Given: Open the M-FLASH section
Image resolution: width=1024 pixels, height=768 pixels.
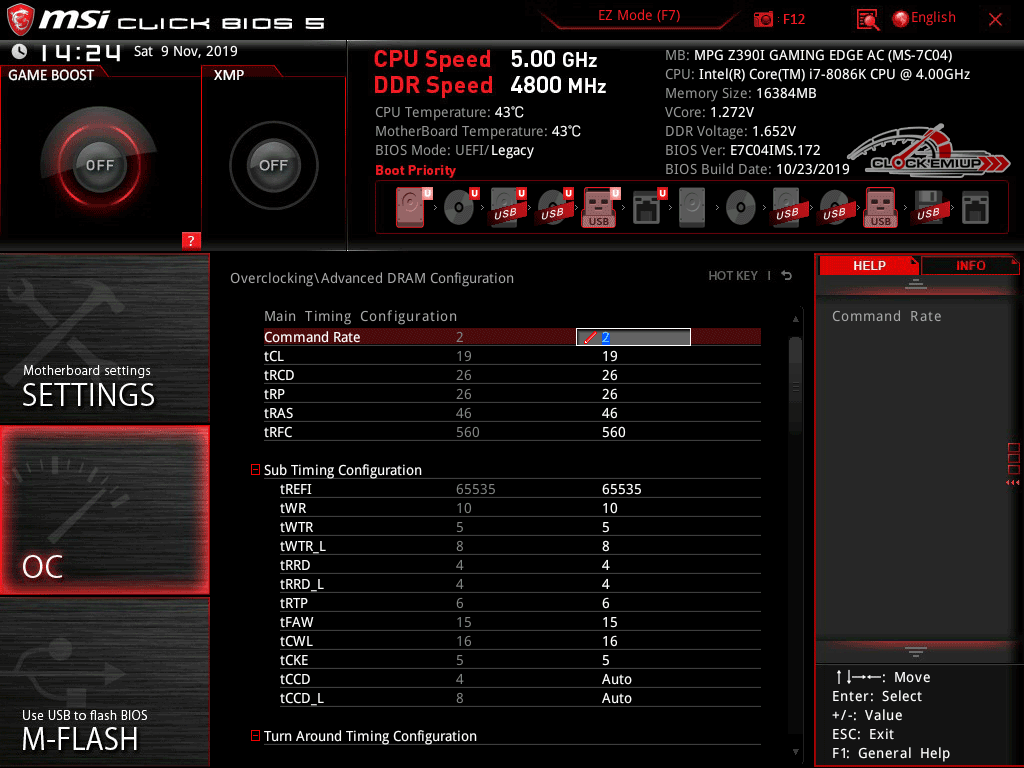Looking at the screenshot, I should pyautogui.click(x=104, y=680).
